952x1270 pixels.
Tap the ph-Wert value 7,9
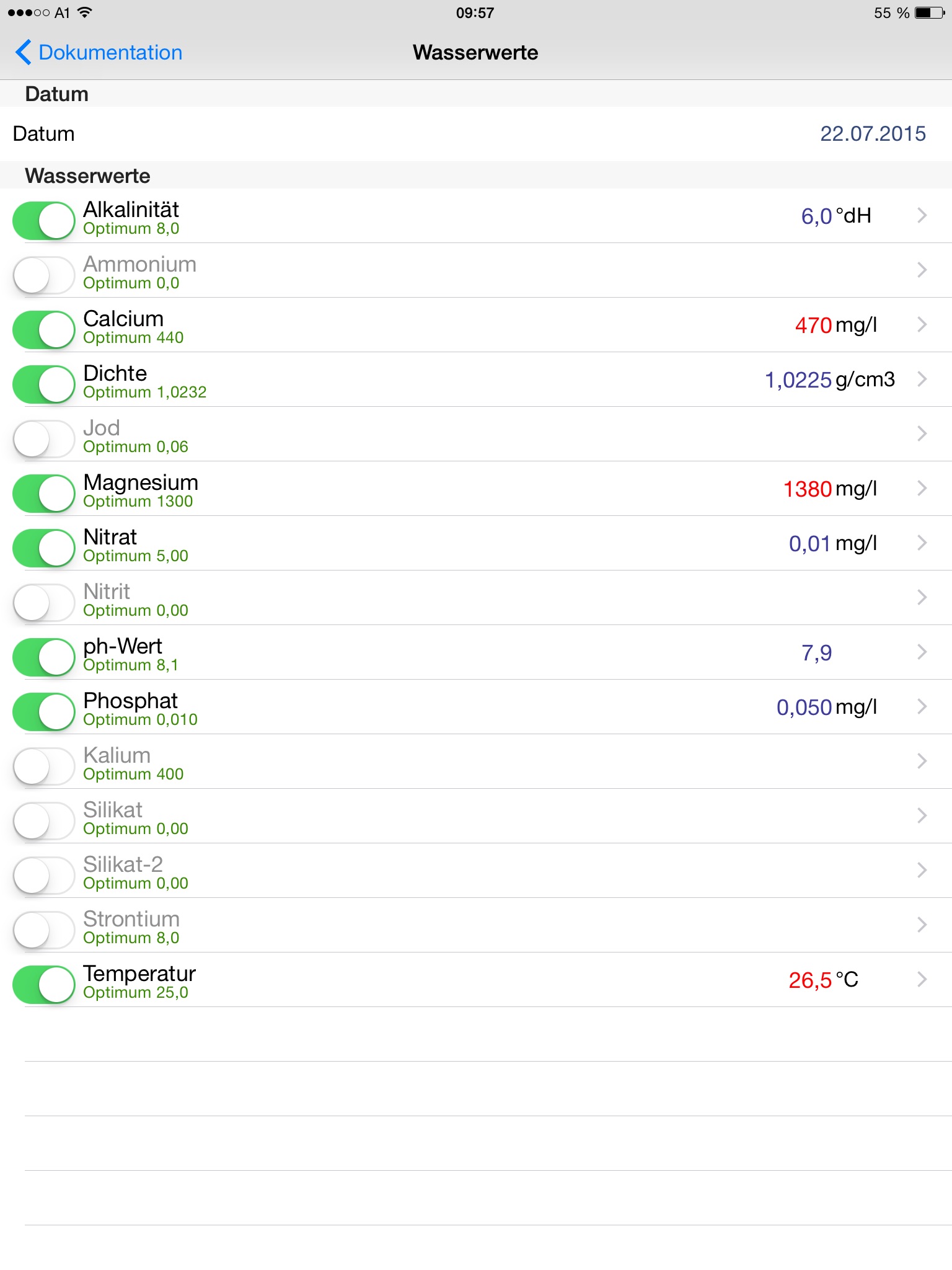[816, 653]
